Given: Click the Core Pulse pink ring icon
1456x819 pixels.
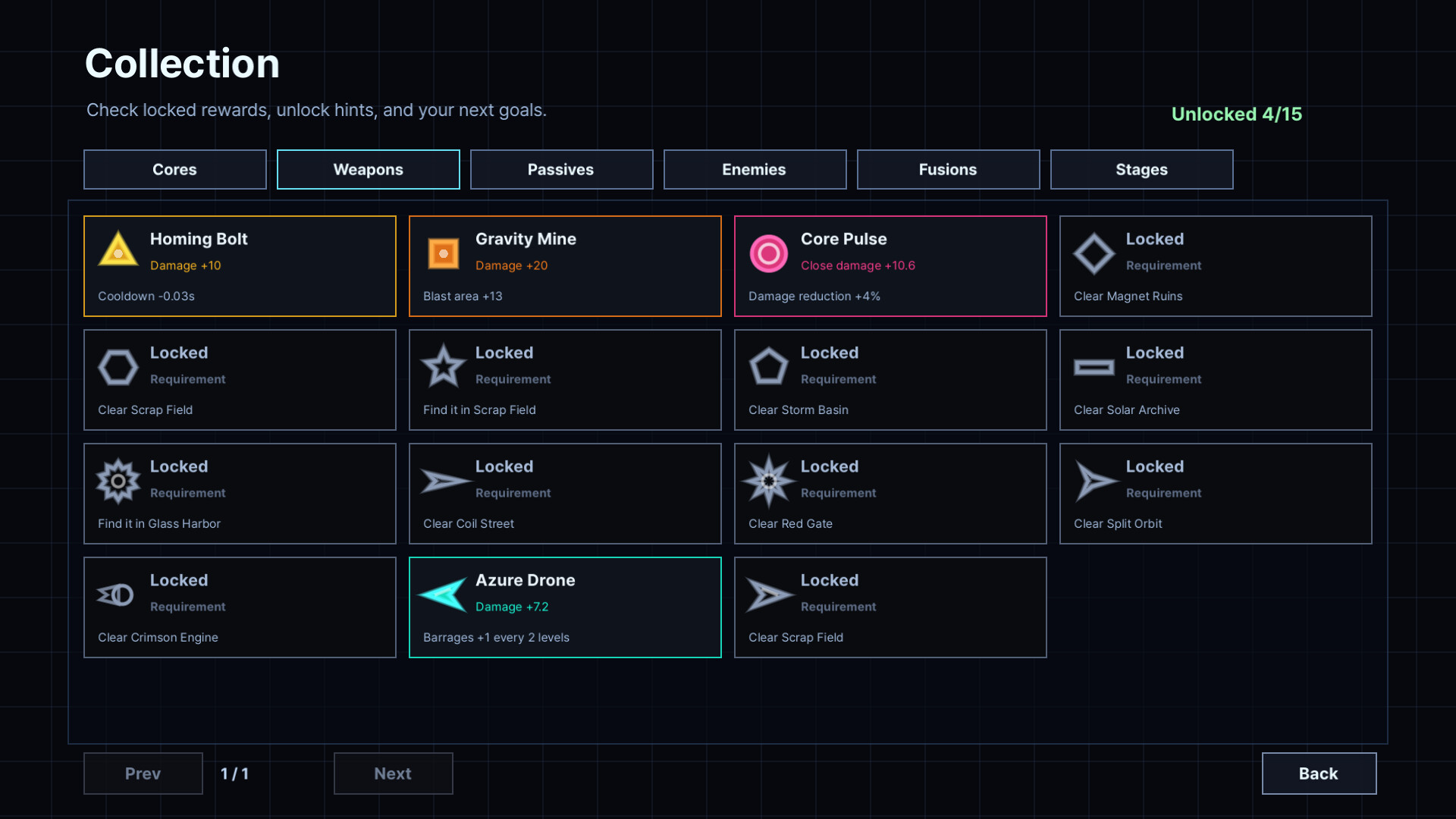Looking at the screenshot, I should coord(769,253).
